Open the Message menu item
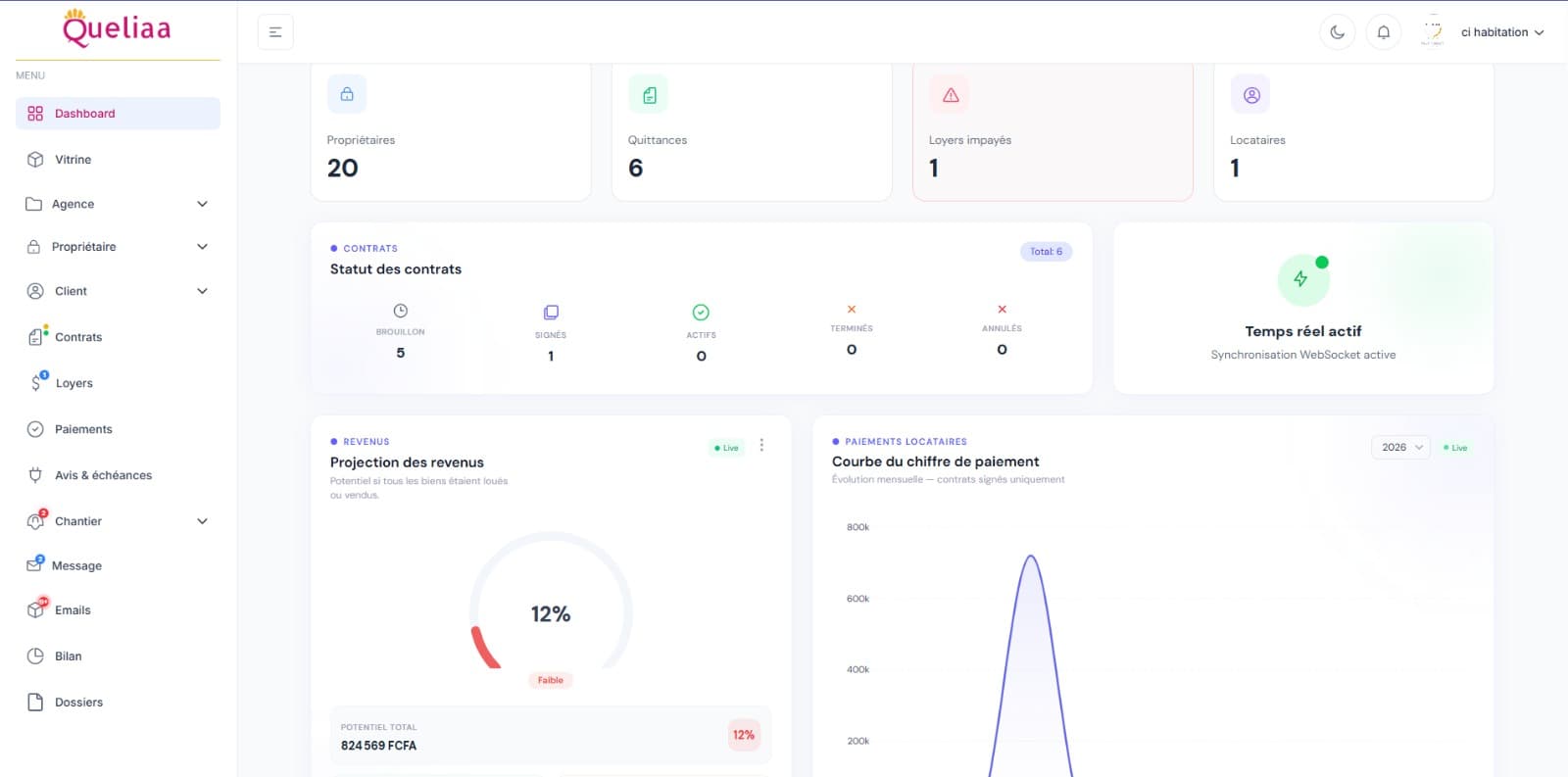The height and width of the screenshot is (777, 1568). 118,565
